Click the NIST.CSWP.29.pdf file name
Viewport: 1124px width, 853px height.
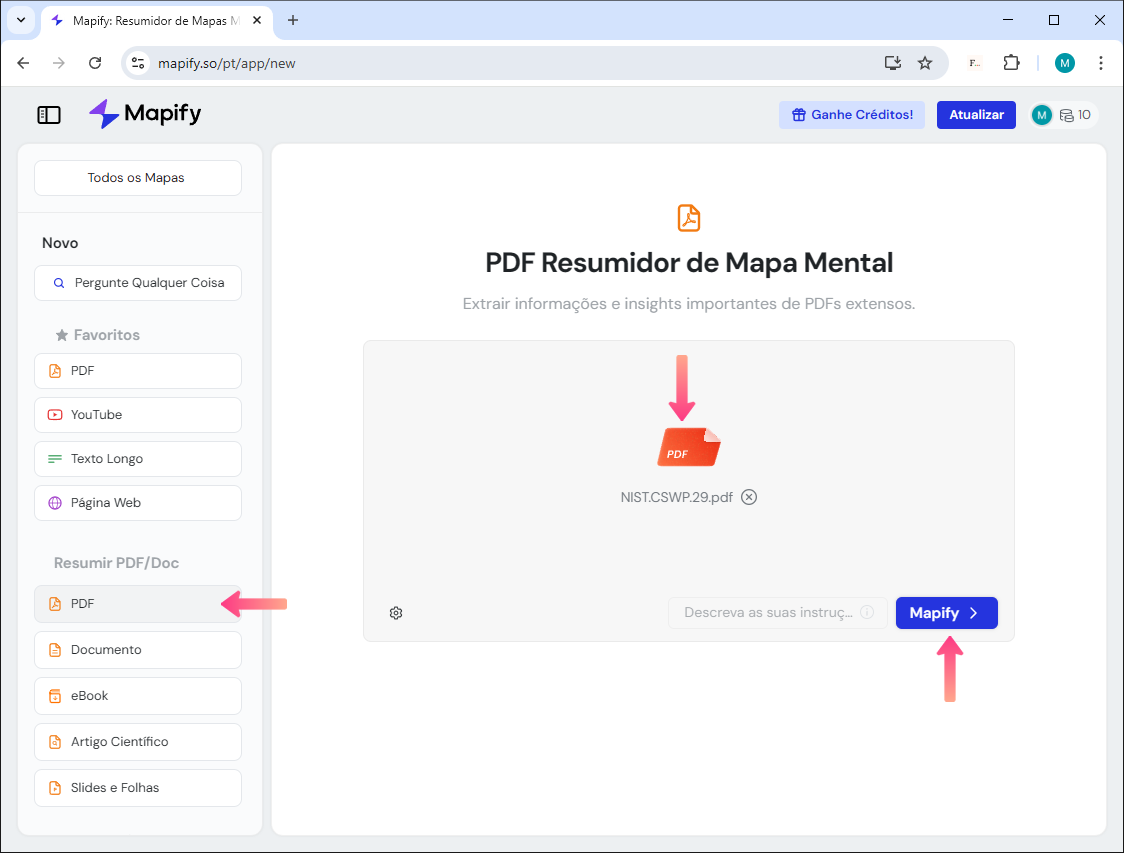click(676, 497)
